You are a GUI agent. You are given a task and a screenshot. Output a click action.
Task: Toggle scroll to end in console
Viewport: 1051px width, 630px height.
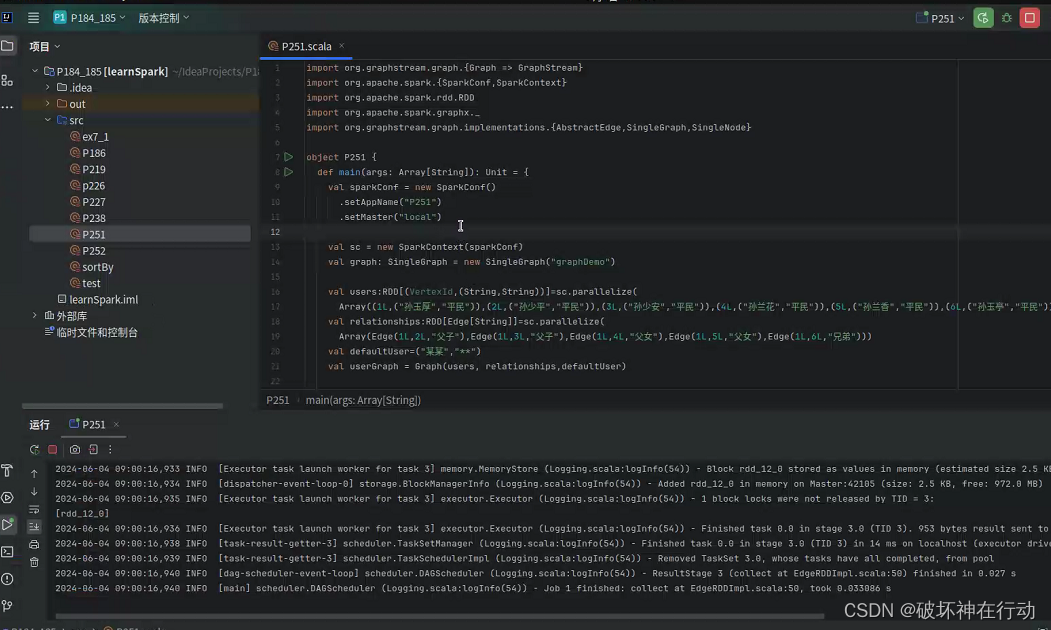click(34, 527)
